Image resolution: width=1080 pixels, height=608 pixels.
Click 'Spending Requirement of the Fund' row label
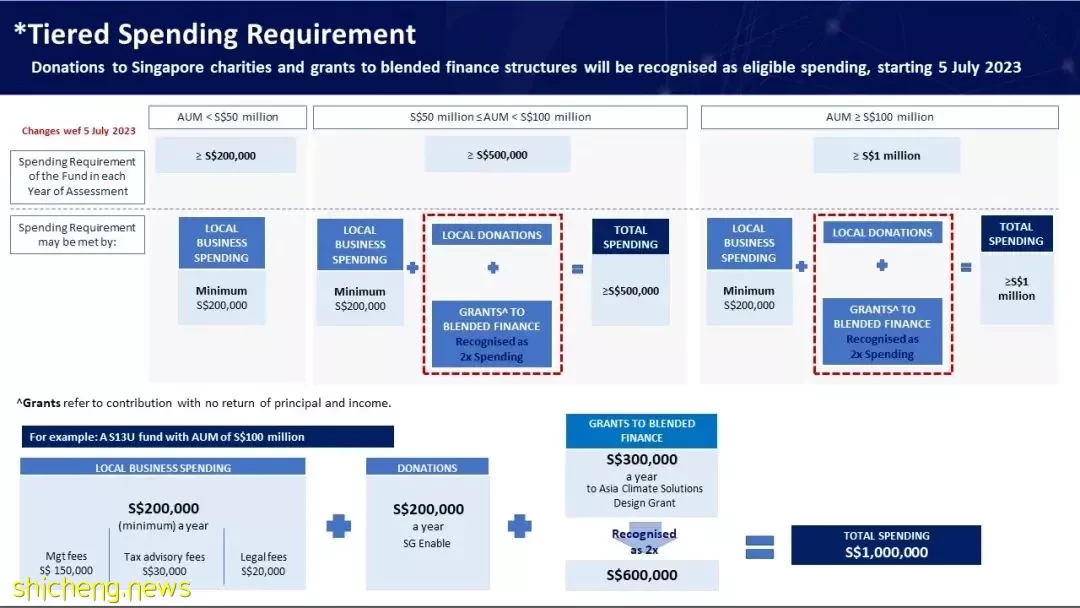(77, 176)
